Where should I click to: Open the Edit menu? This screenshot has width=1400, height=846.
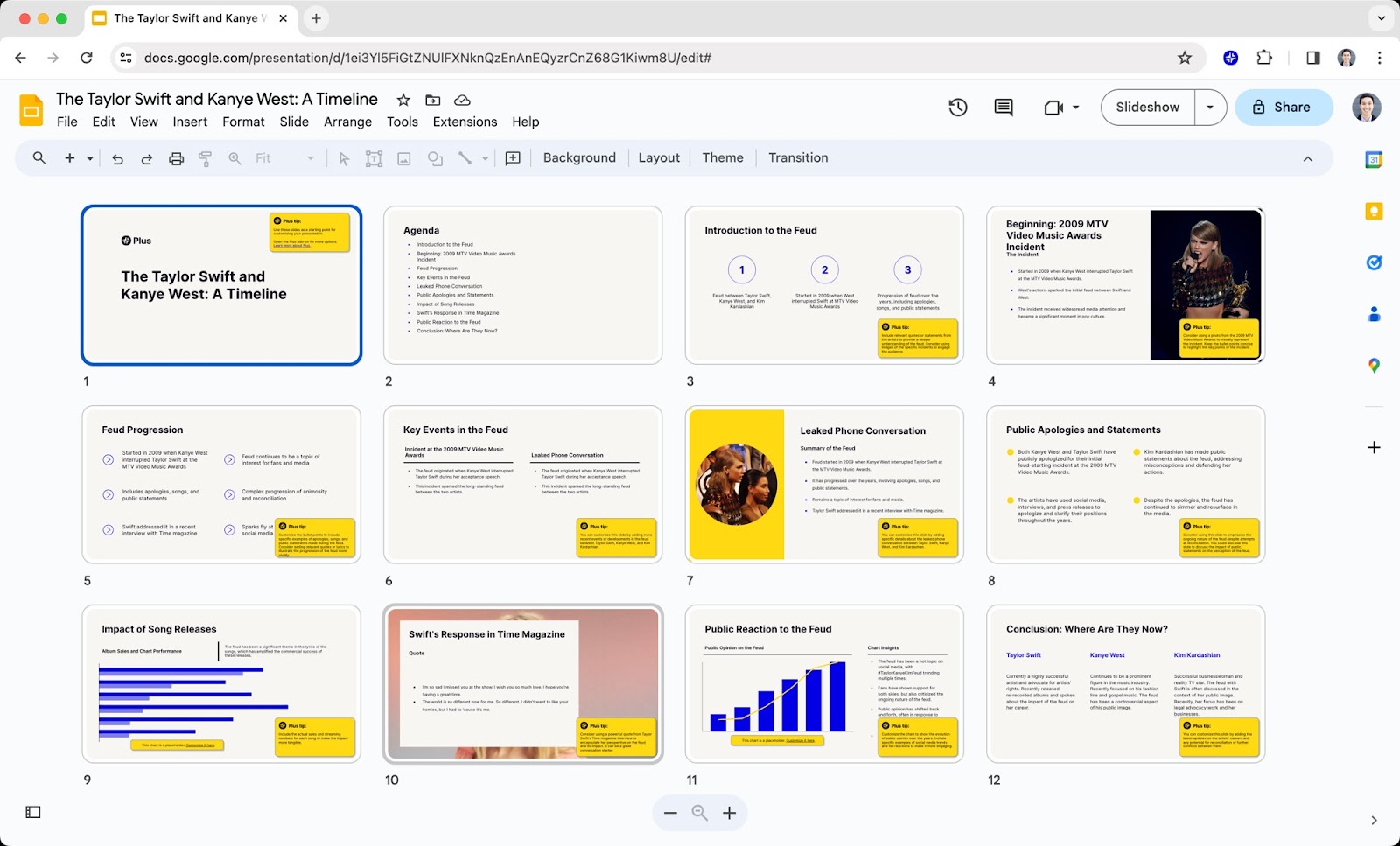tap(103, 122)
